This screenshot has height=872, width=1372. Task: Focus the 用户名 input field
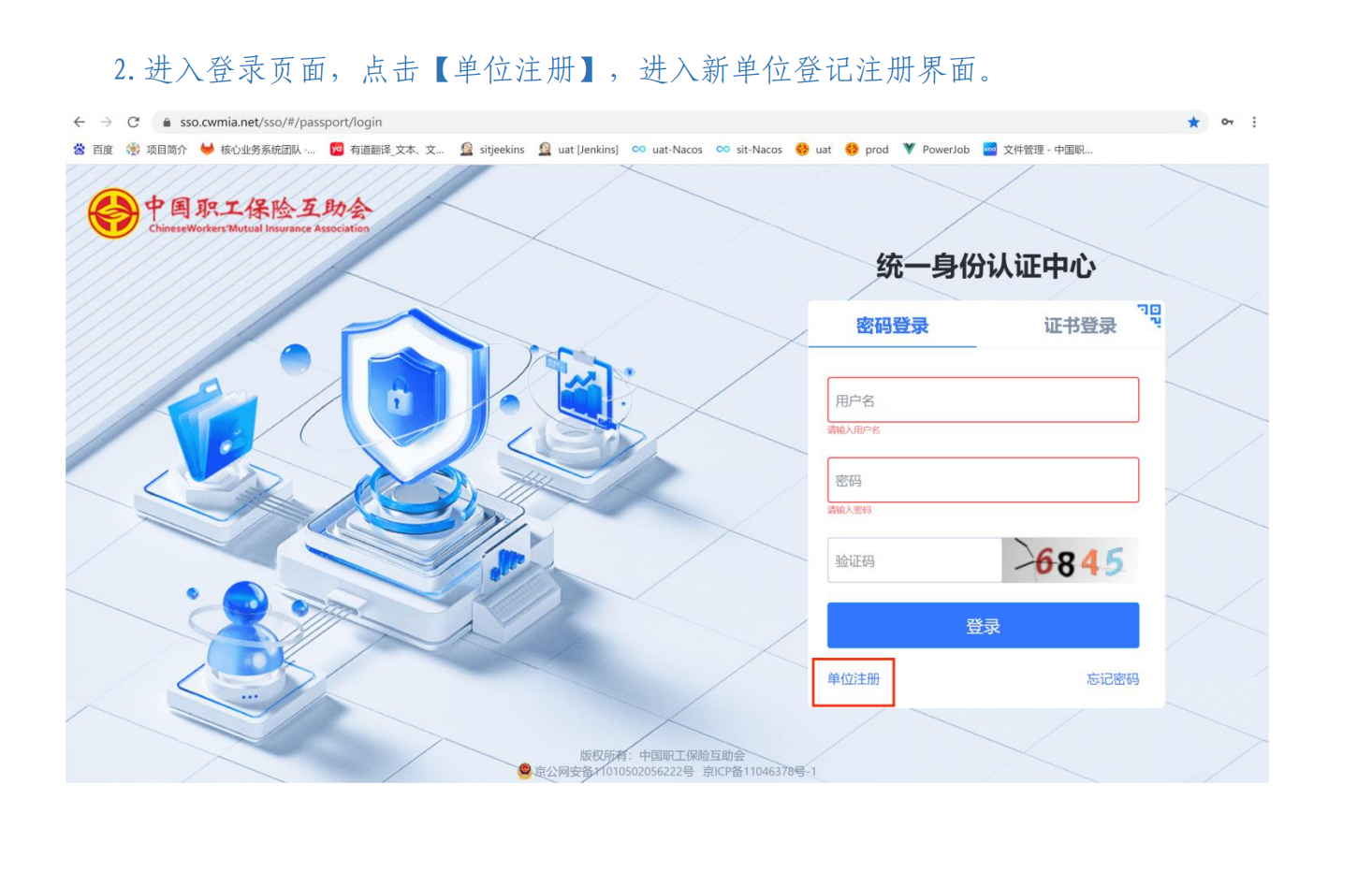pos(983,400)
